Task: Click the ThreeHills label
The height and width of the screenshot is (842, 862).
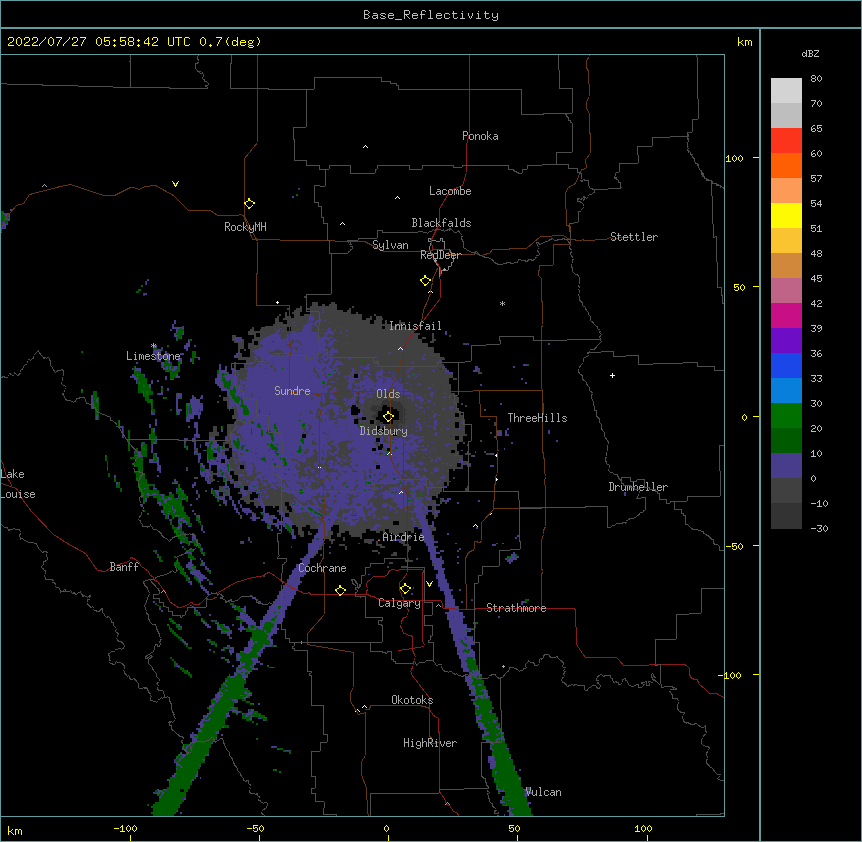Action: (537, 418)
